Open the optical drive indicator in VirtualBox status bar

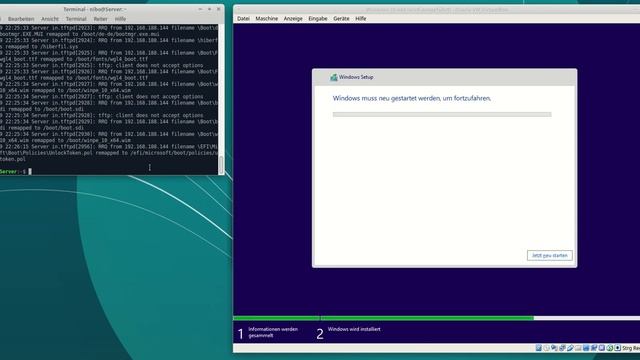click(547, 348)
